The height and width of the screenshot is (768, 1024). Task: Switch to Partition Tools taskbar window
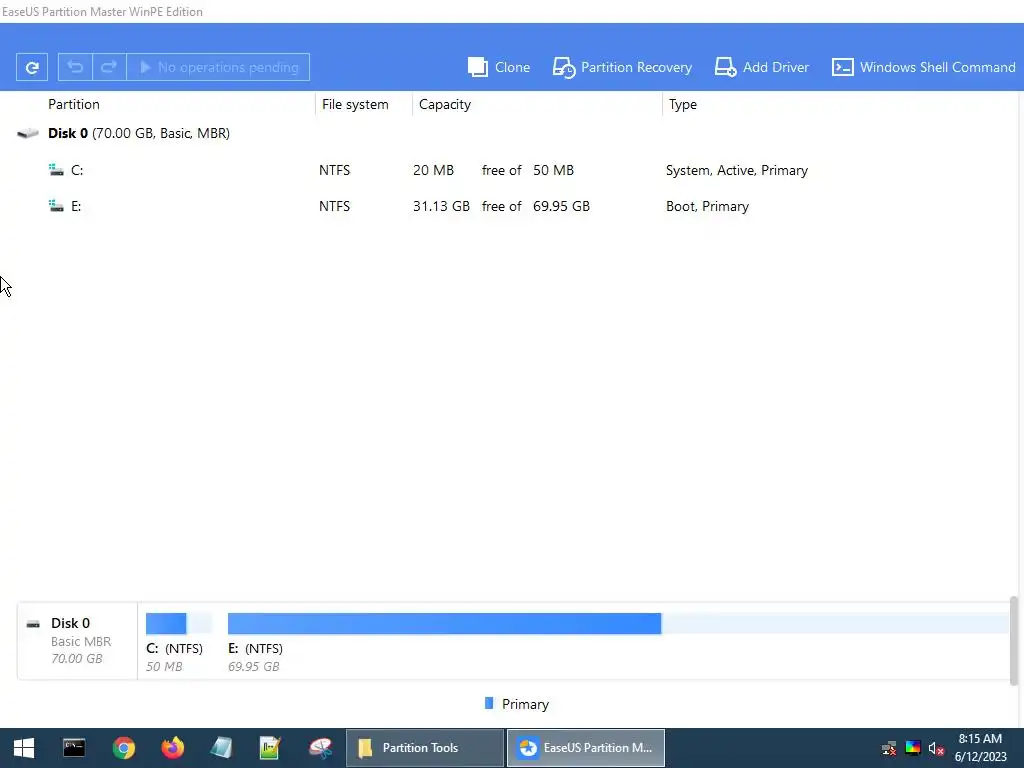[x=424, y=748]
